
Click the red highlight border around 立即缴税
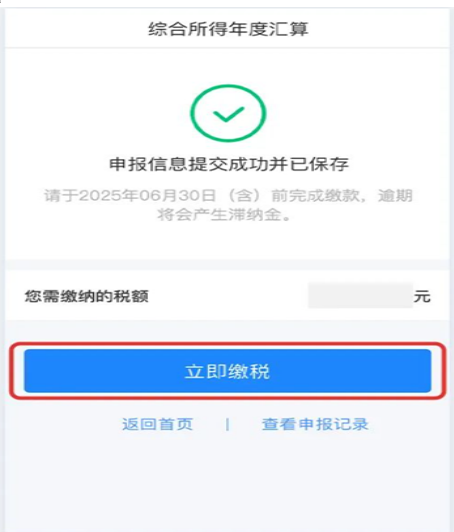[x=228, y=344]
